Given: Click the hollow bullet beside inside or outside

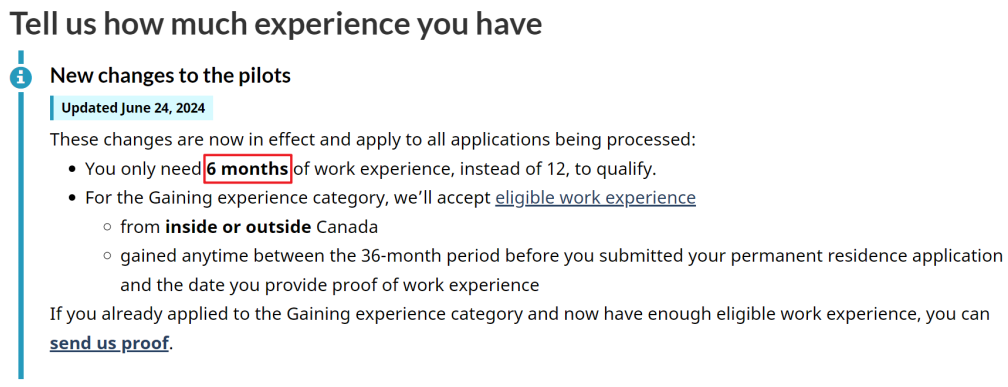Looking at the screenshot, I should [108, 228].
